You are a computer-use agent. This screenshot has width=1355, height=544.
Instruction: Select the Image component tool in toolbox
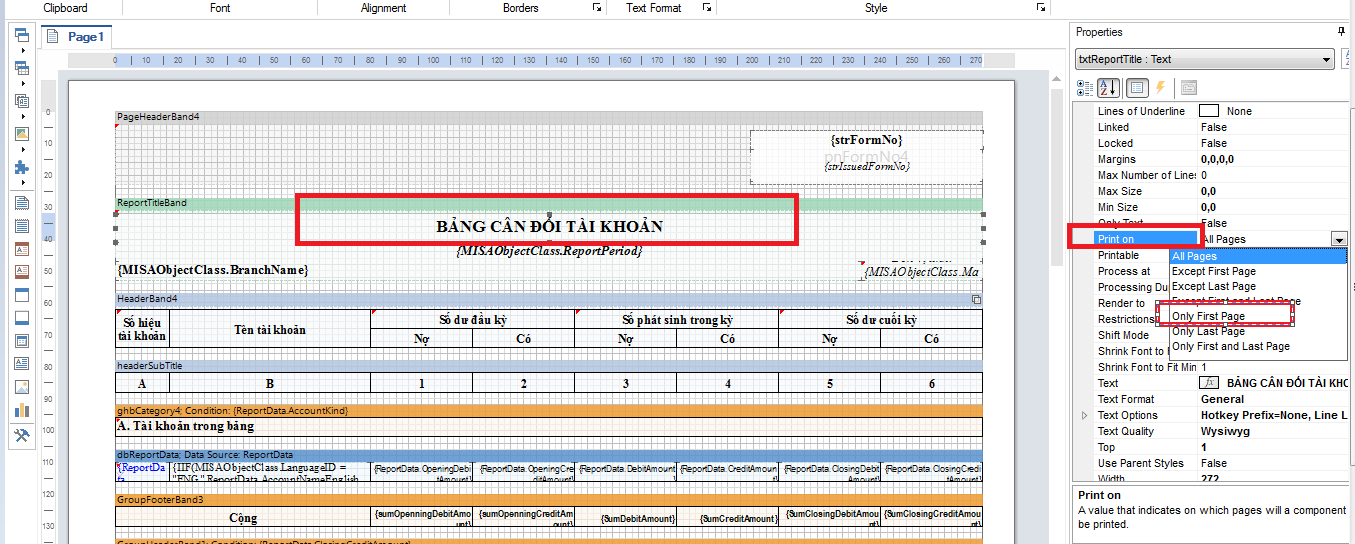tap(21, 387)
